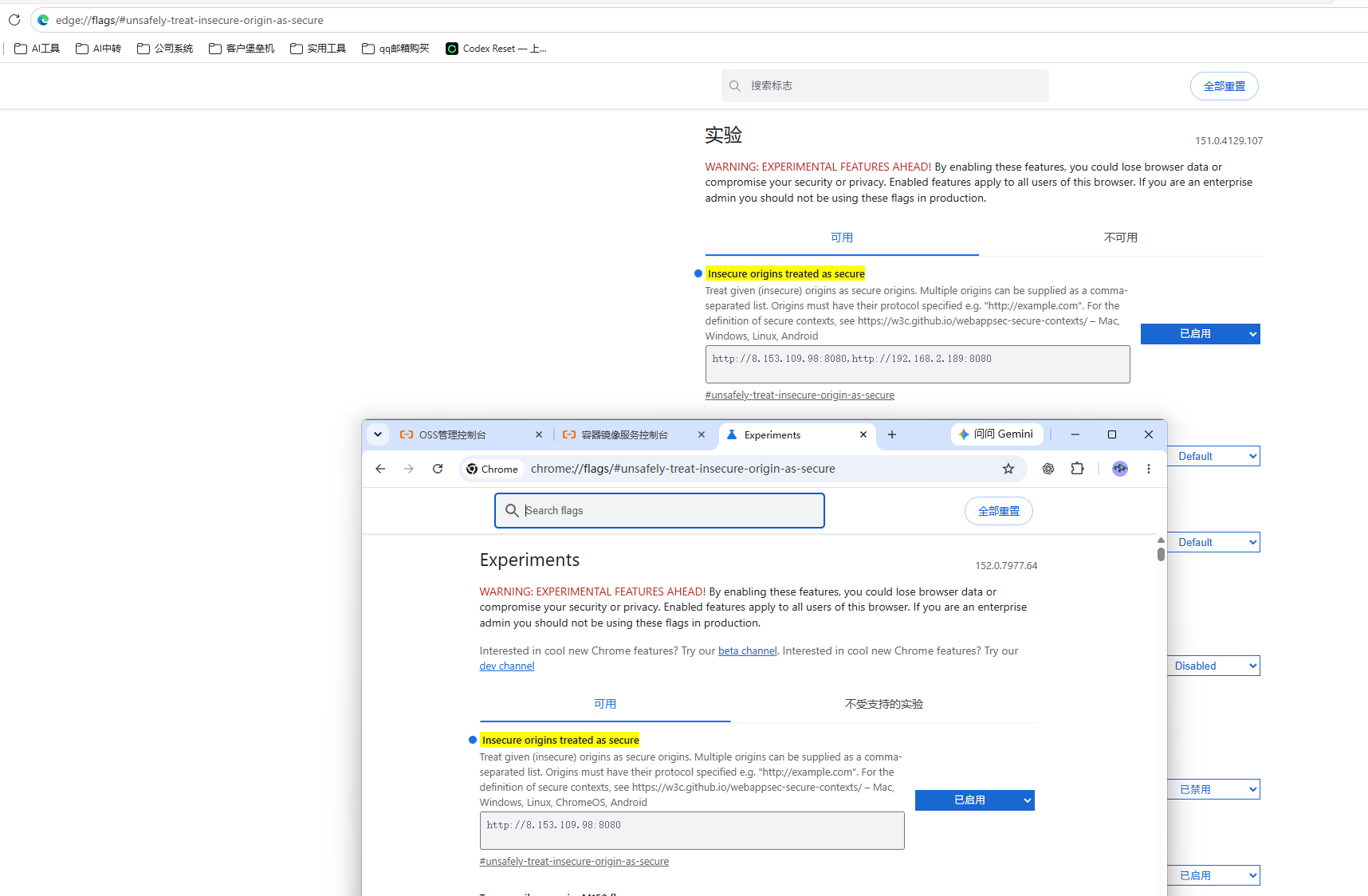Screen dimensions: 1368x896
Task: Focus the 搜索标志 search box in Edge
Action: 885,85
